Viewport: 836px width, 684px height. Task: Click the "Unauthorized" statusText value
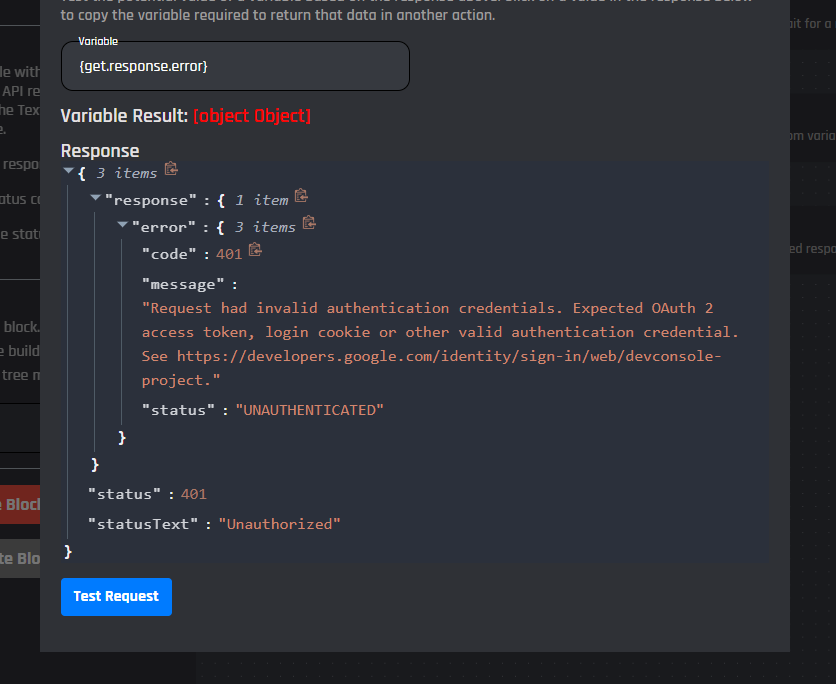(x=279, y=524)
